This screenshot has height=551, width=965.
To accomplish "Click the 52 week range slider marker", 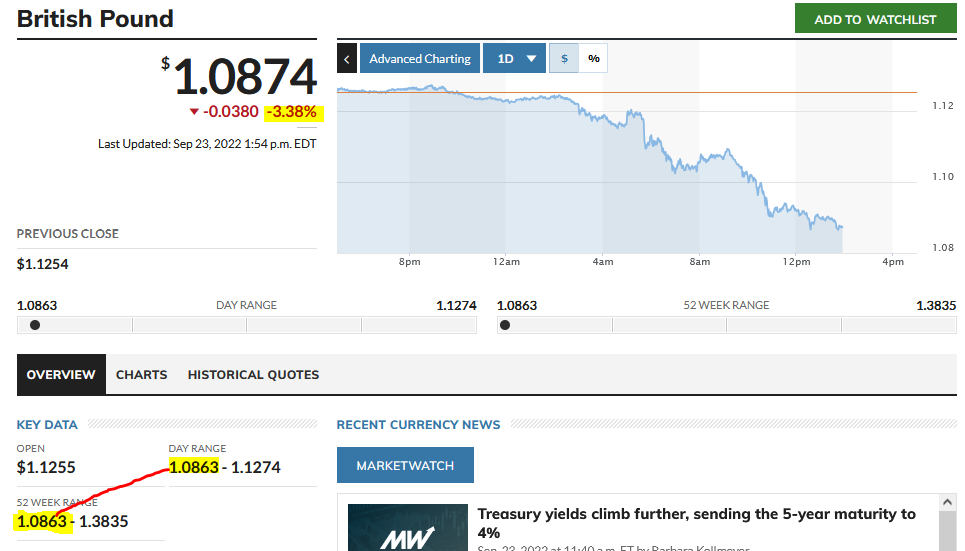I will click(505, 325).
